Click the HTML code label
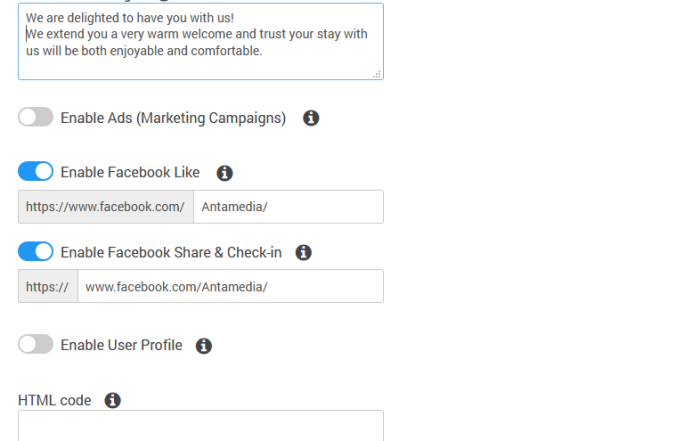The height and width of the screenshot is (441, 700). tap(54, 400)
